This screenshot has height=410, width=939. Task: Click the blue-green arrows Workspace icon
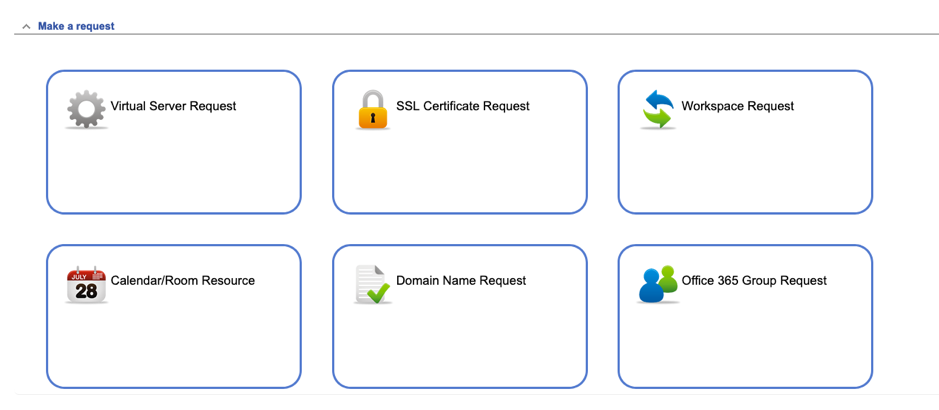point(657,109)
